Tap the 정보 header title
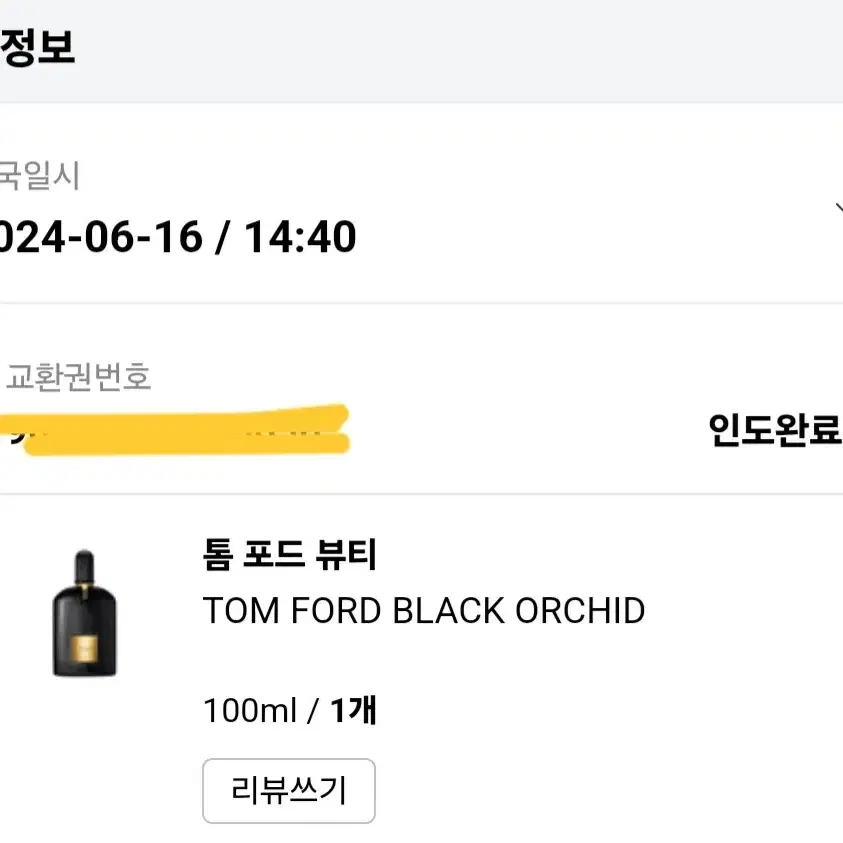Screen dimensions: 843x843 [37, 47]
